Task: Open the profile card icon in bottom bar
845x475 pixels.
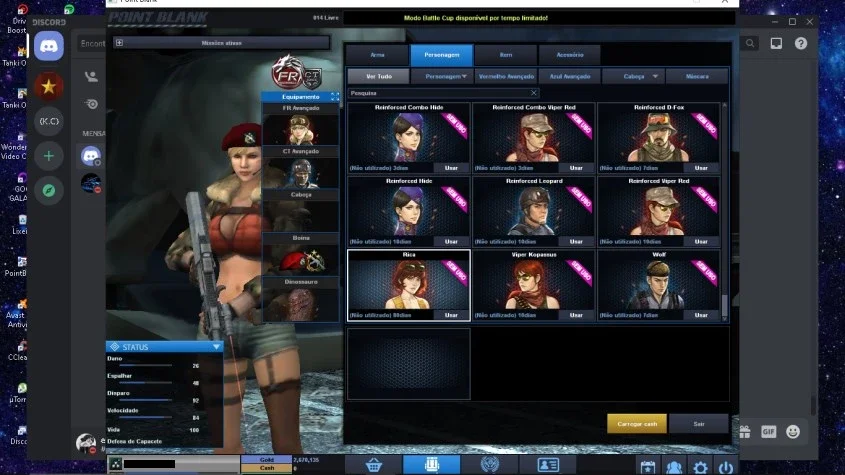Action: coord(548,465)
